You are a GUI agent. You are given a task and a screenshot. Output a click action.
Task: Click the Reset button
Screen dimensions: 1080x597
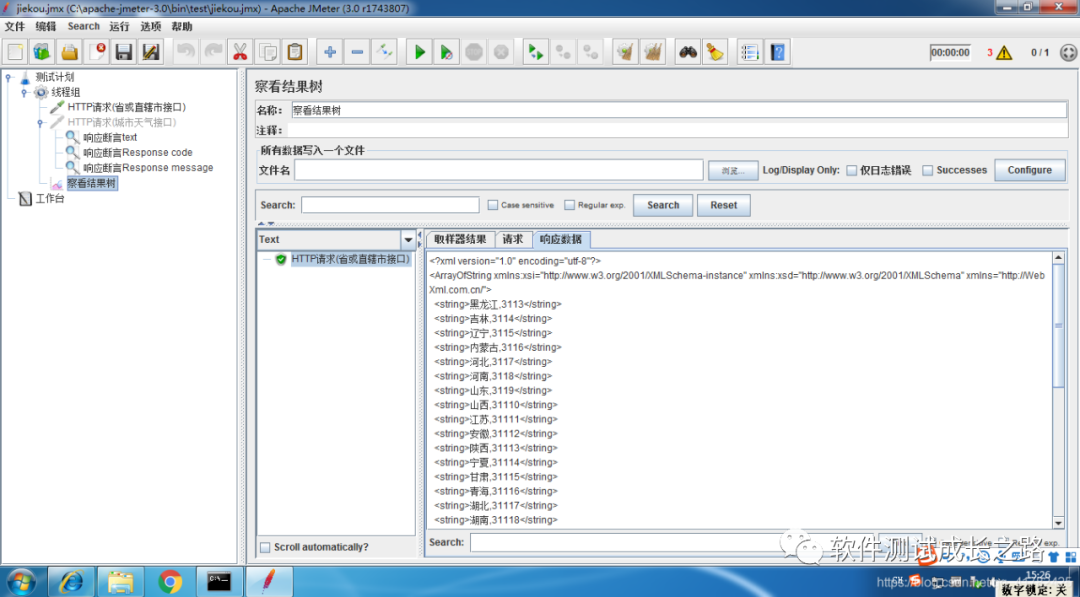point(724,205)
